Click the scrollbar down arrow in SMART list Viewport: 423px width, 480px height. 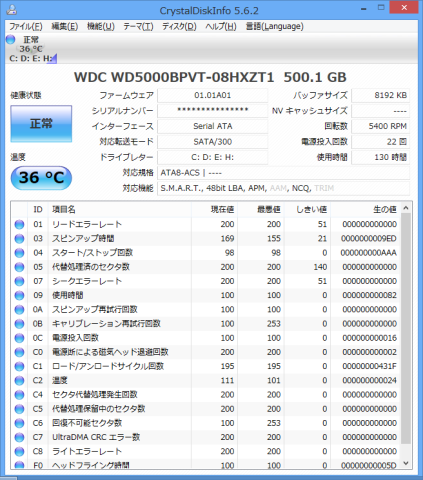406,463
